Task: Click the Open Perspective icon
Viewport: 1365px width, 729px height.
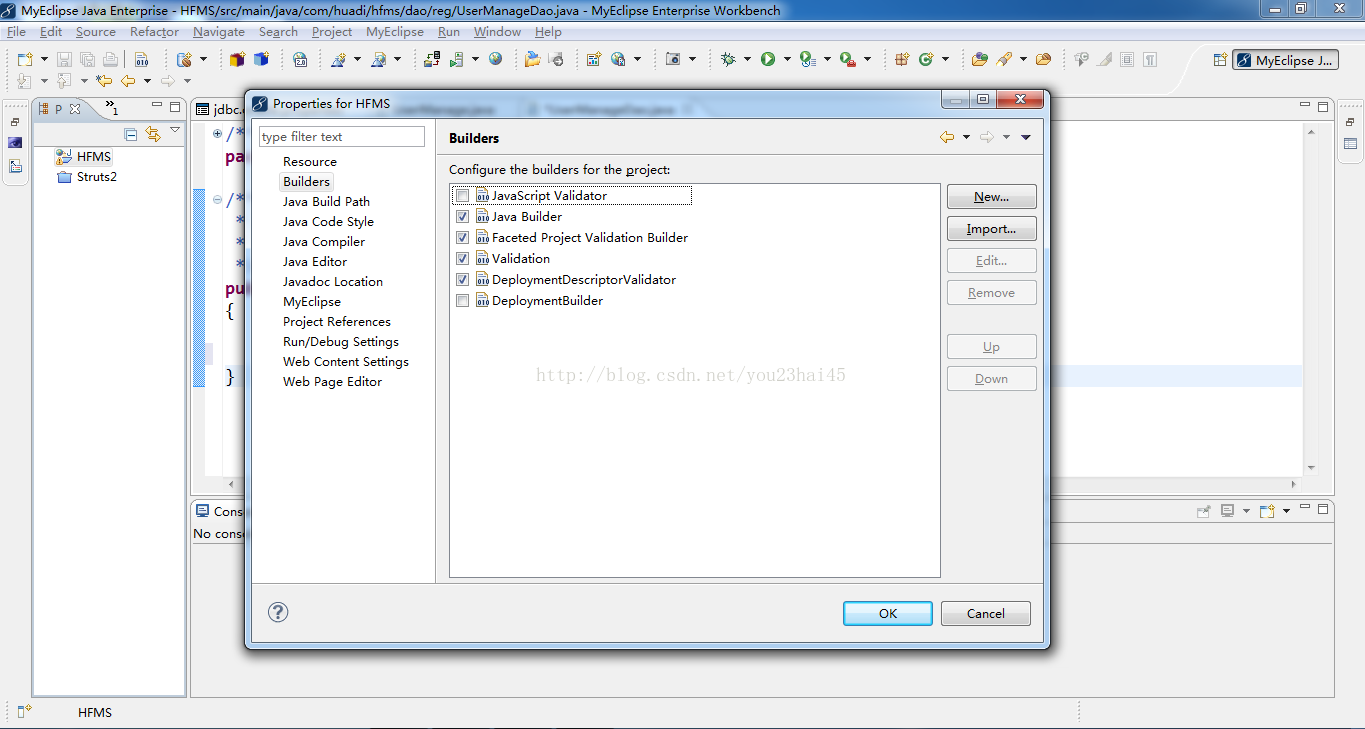Action: point(1220,60)
